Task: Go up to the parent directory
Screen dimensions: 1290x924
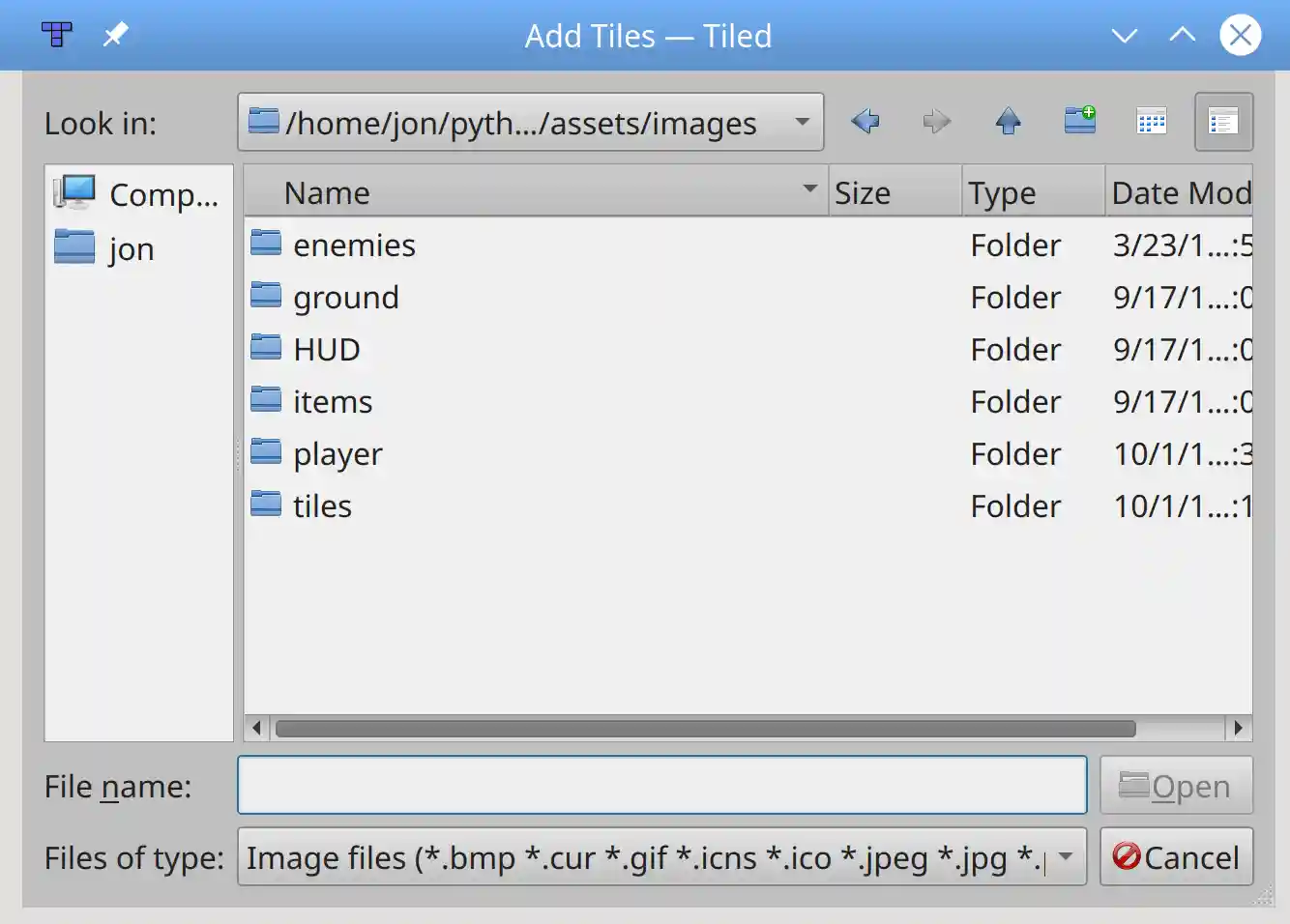Action: tap(1007, 122)
